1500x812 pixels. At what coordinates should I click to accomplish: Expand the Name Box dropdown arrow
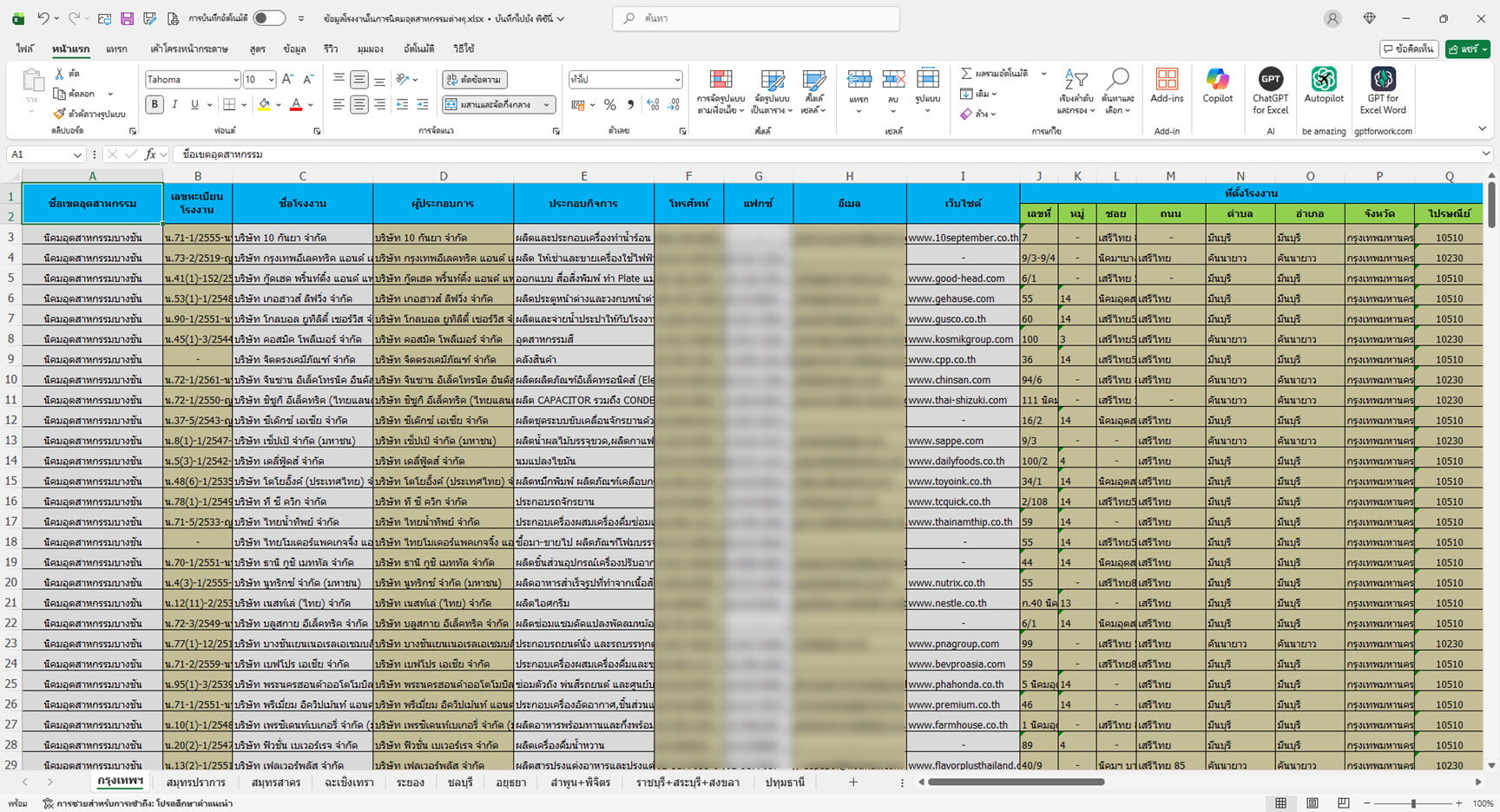77,154
